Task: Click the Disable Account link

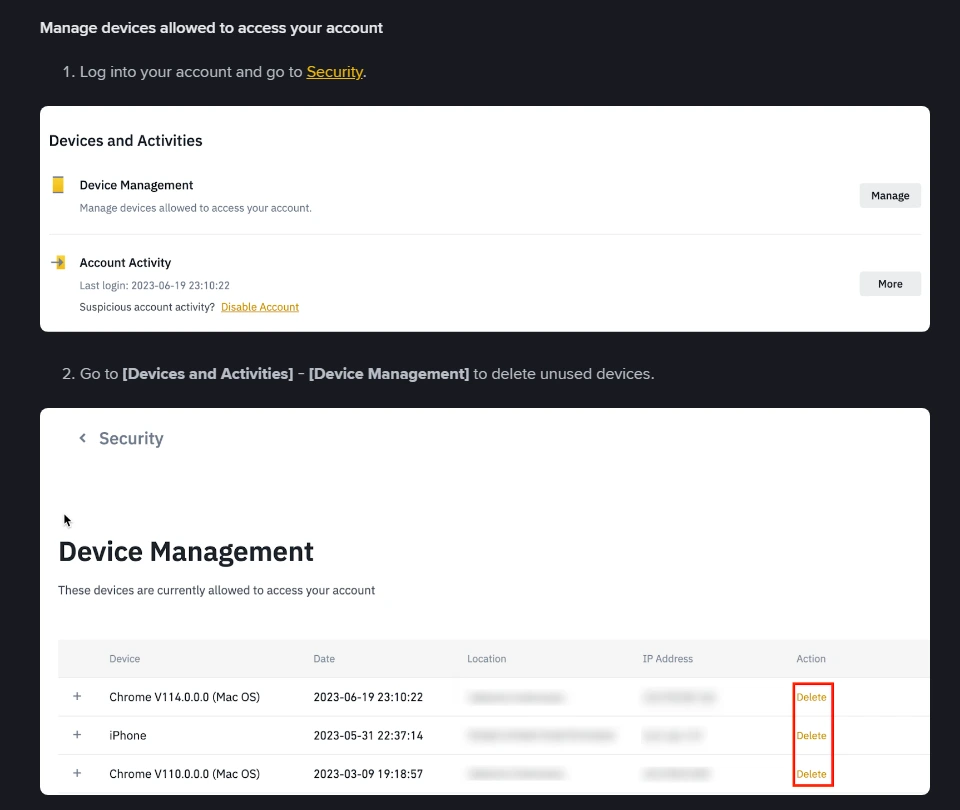Action: point(260,307)
